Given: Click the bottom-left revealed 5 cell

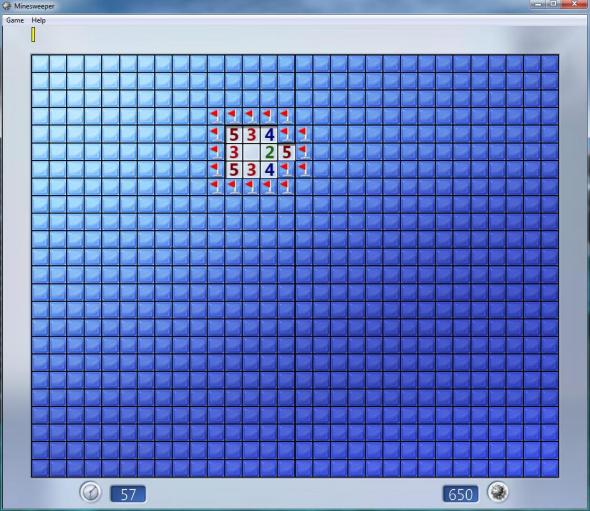Looking at the screenshot, I should pyautogui.click(x=234, y=170).
